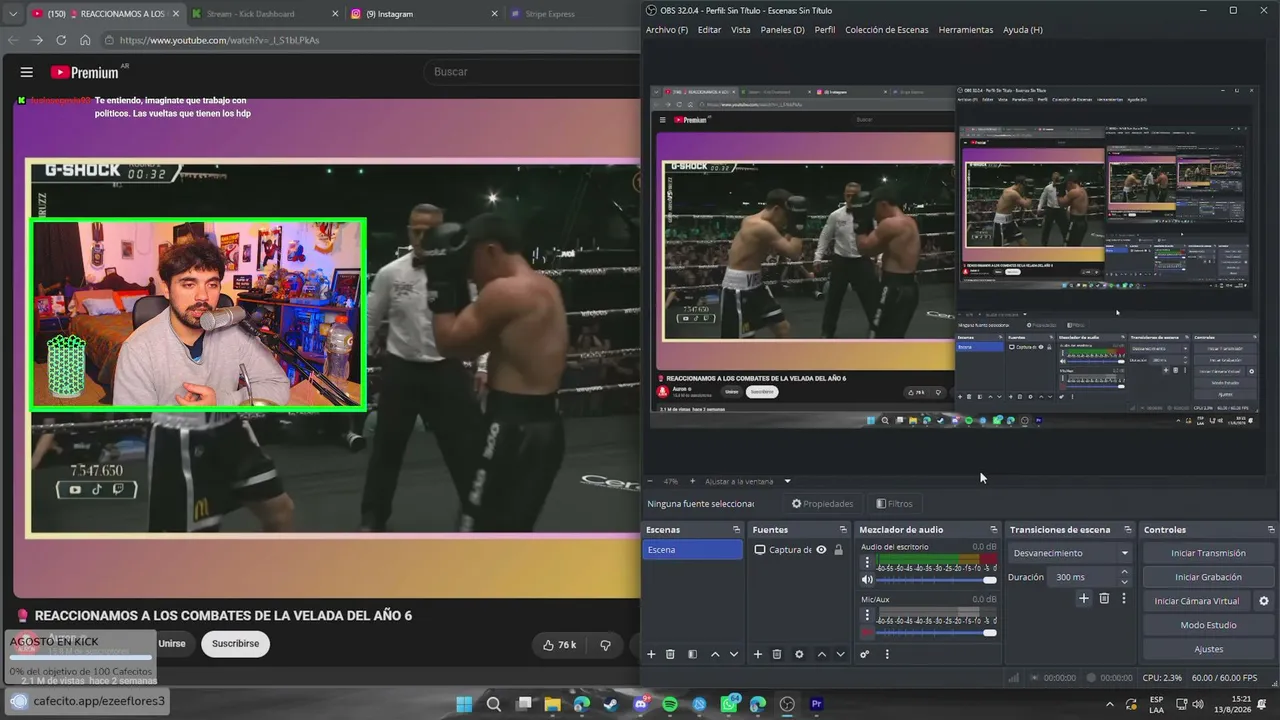Image resolution: width=1280 pixels, height=720 pixels.
Task: Enable Modo Estudio
Action: pyautogui.click(x=1209, y=625)
